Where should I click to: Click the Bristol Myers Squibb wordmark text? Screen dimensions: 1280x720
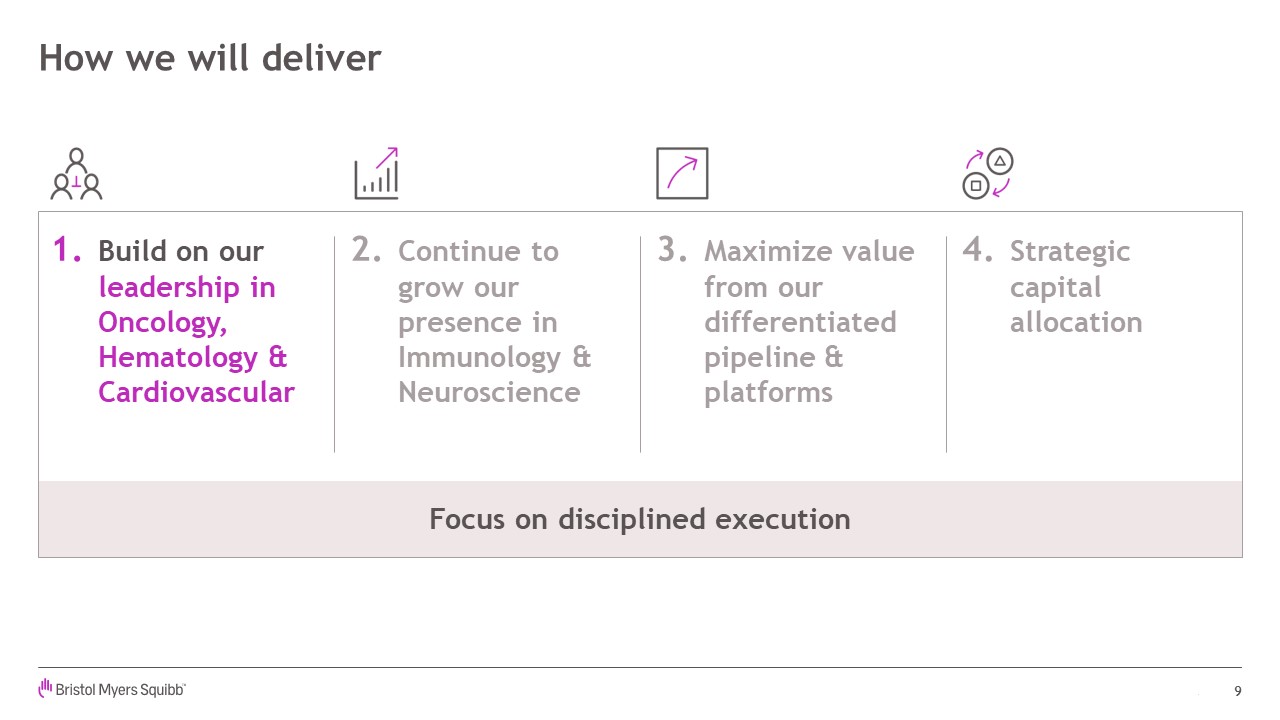(121, 690)
